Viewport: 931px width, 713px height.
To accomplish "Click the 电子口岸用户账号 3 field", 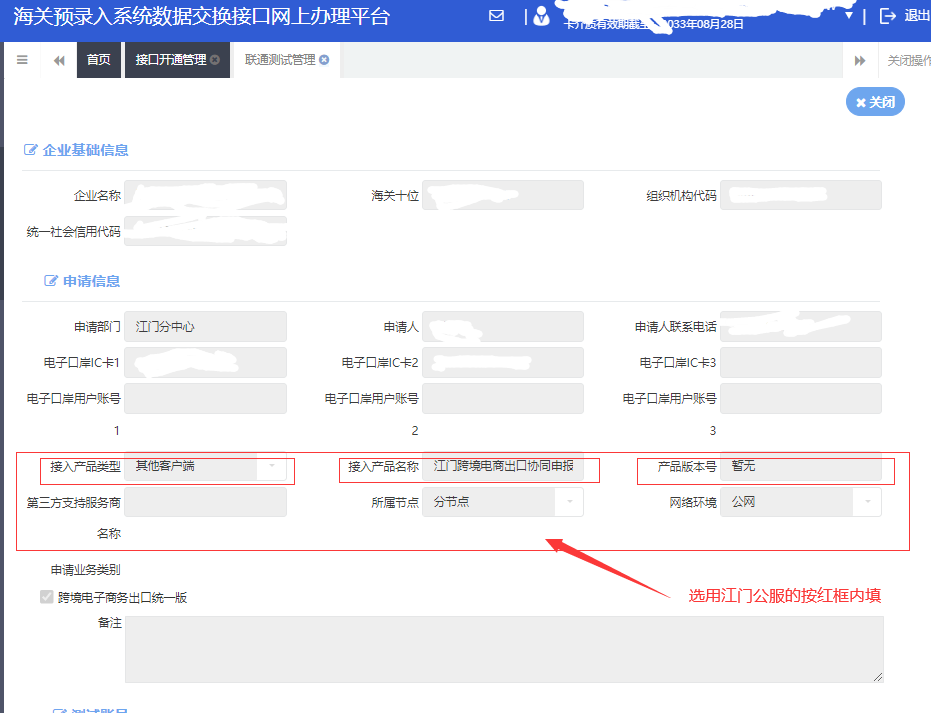I will (801, 398).
